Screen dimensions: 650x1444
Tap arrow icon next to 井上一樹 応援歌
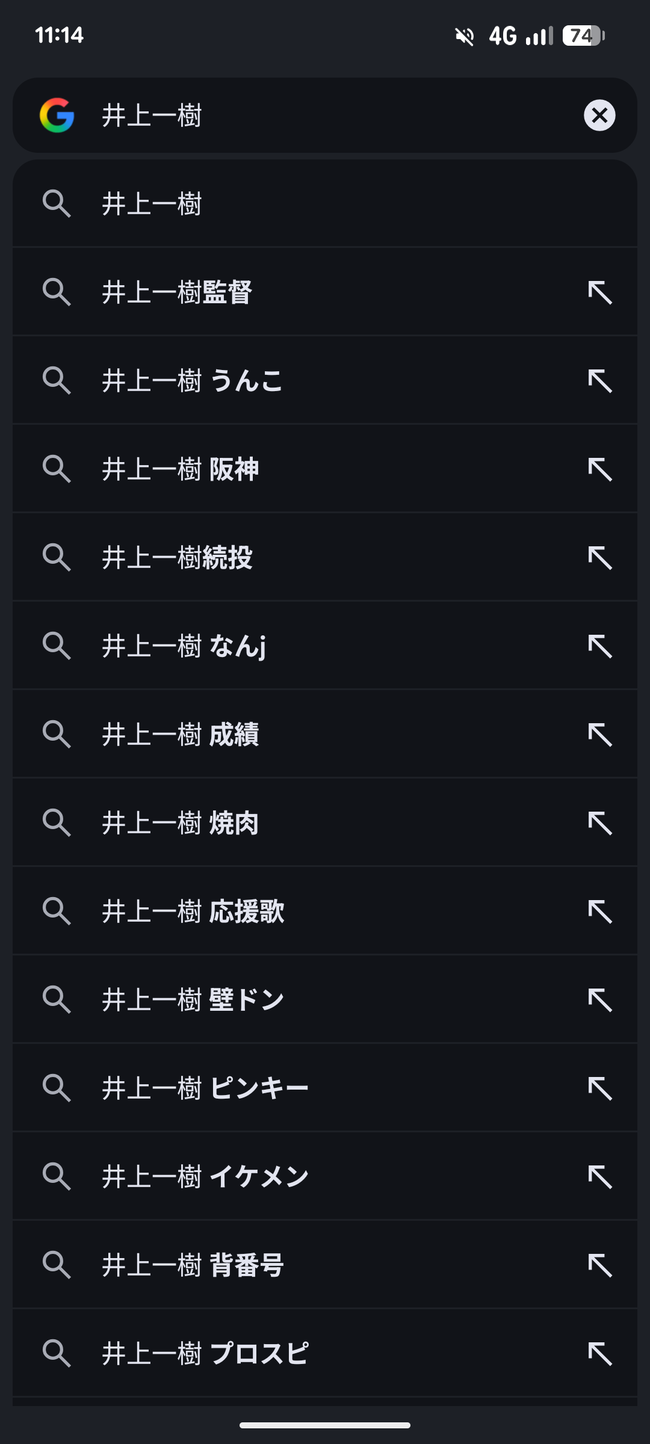pyautogui.click(x=599, y=911)
